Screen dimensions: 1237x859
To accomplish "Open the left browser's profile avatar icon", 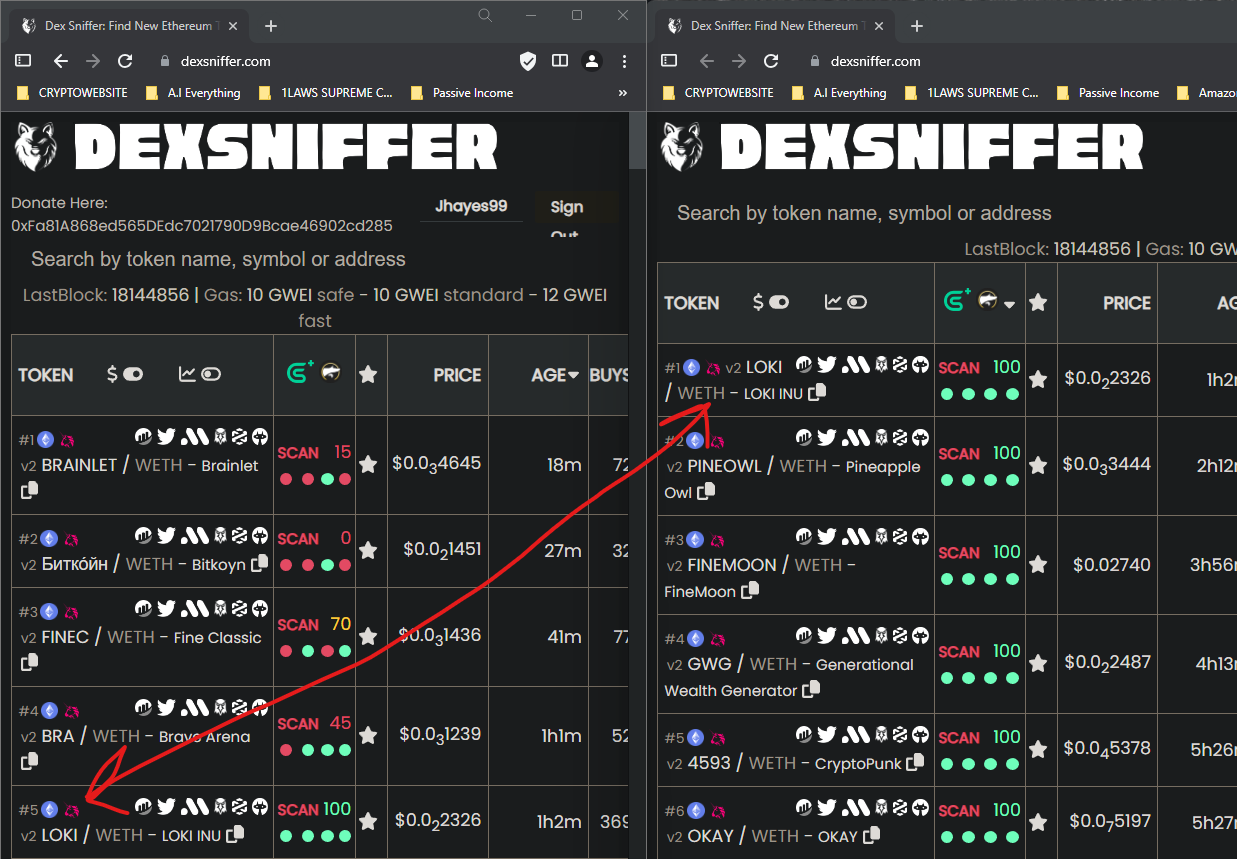I will [x=592, y=61].
